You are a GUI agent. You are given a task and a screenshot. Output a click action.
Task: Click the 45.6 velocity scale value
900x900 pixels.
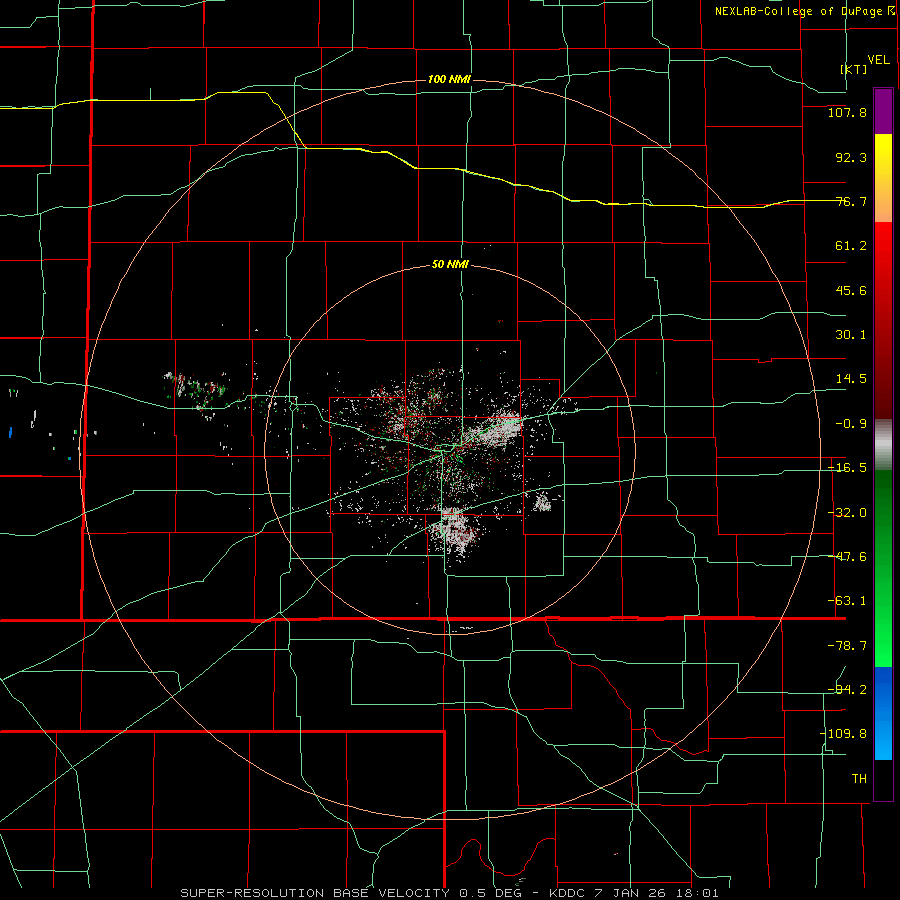tap(851, 290)
